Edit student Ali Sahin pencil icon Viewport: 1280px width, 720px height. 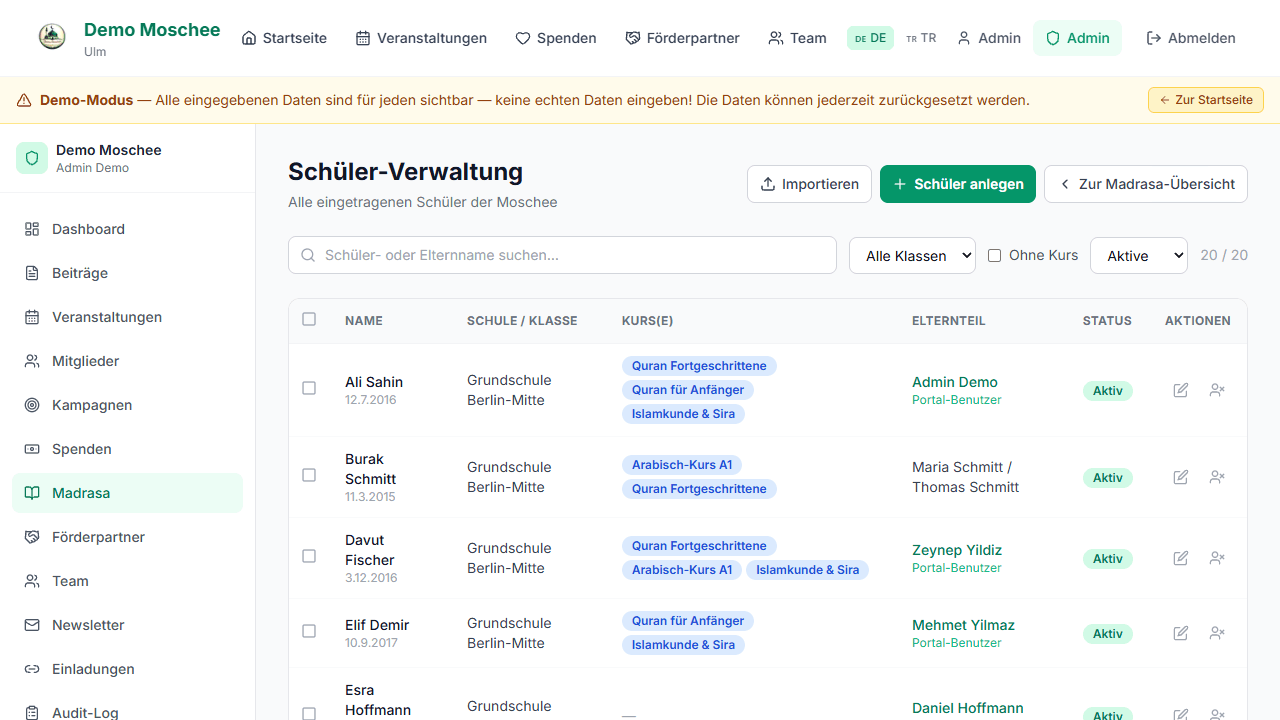pos(1181,390)
